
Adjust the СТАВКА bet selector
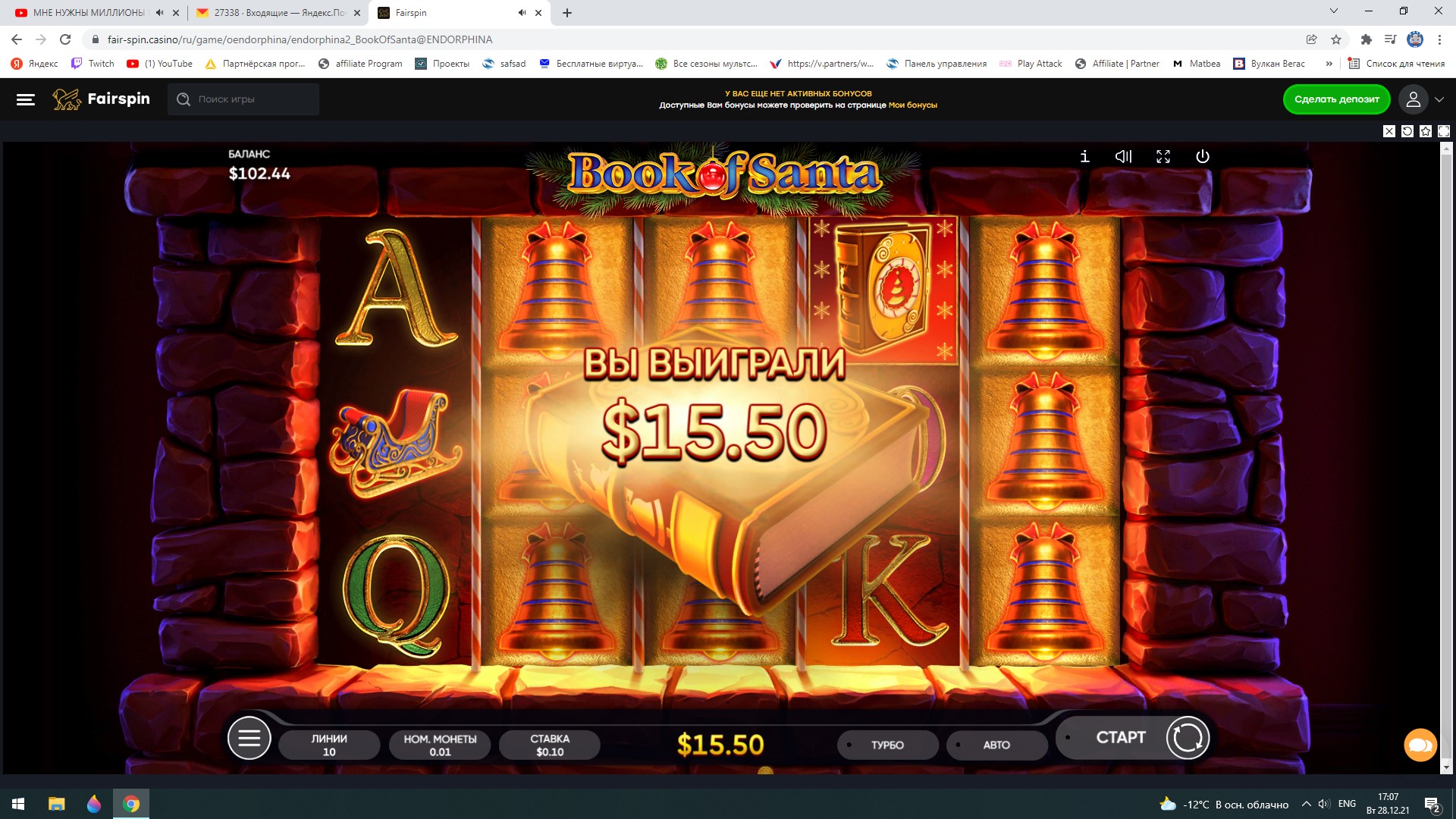[x=550, y=745]
